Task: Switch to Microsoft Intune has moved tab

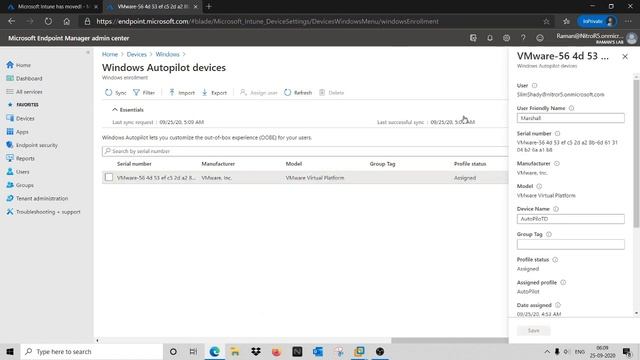Action: 52,7
